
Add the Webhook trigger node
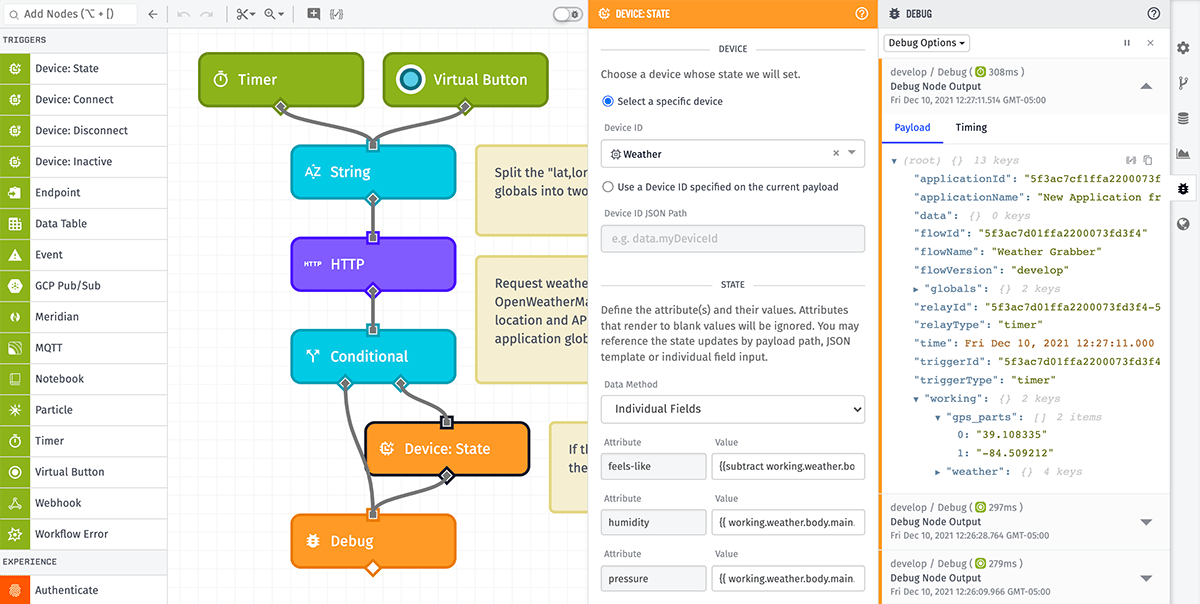coord(83,503)
